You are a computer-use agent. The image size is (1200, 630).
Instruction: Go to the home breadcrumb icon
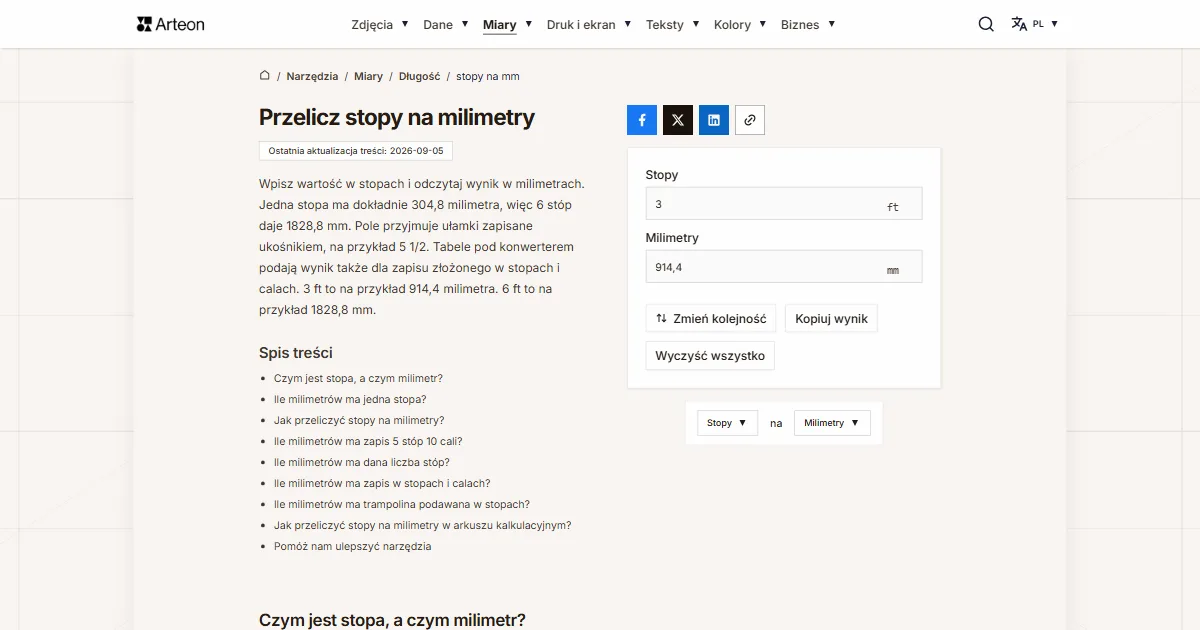(265, 76)
